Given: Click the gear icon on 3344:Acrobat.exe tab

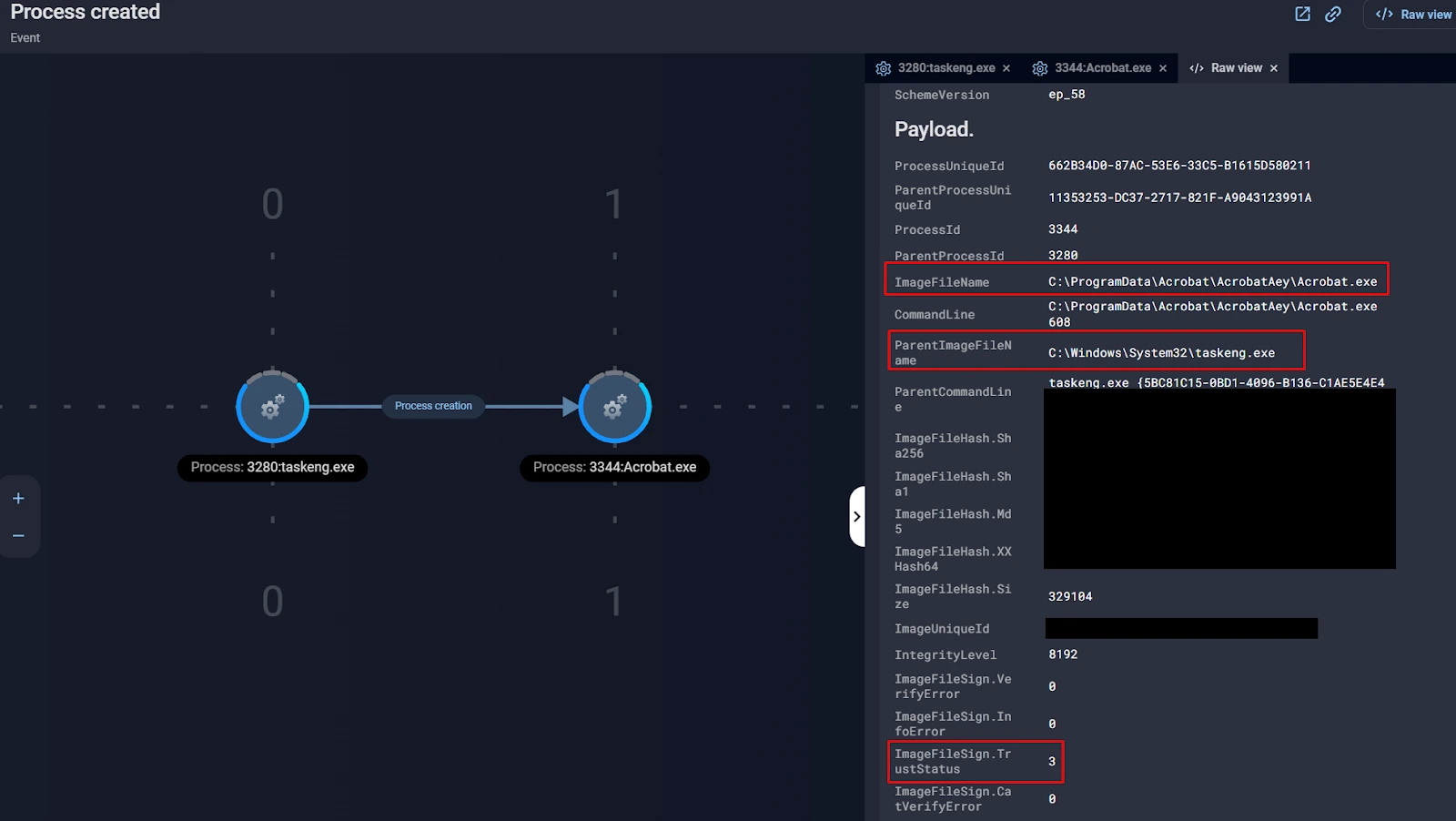Looking at the screenshot, I should pyautogui.click(x=1040, y=68).
